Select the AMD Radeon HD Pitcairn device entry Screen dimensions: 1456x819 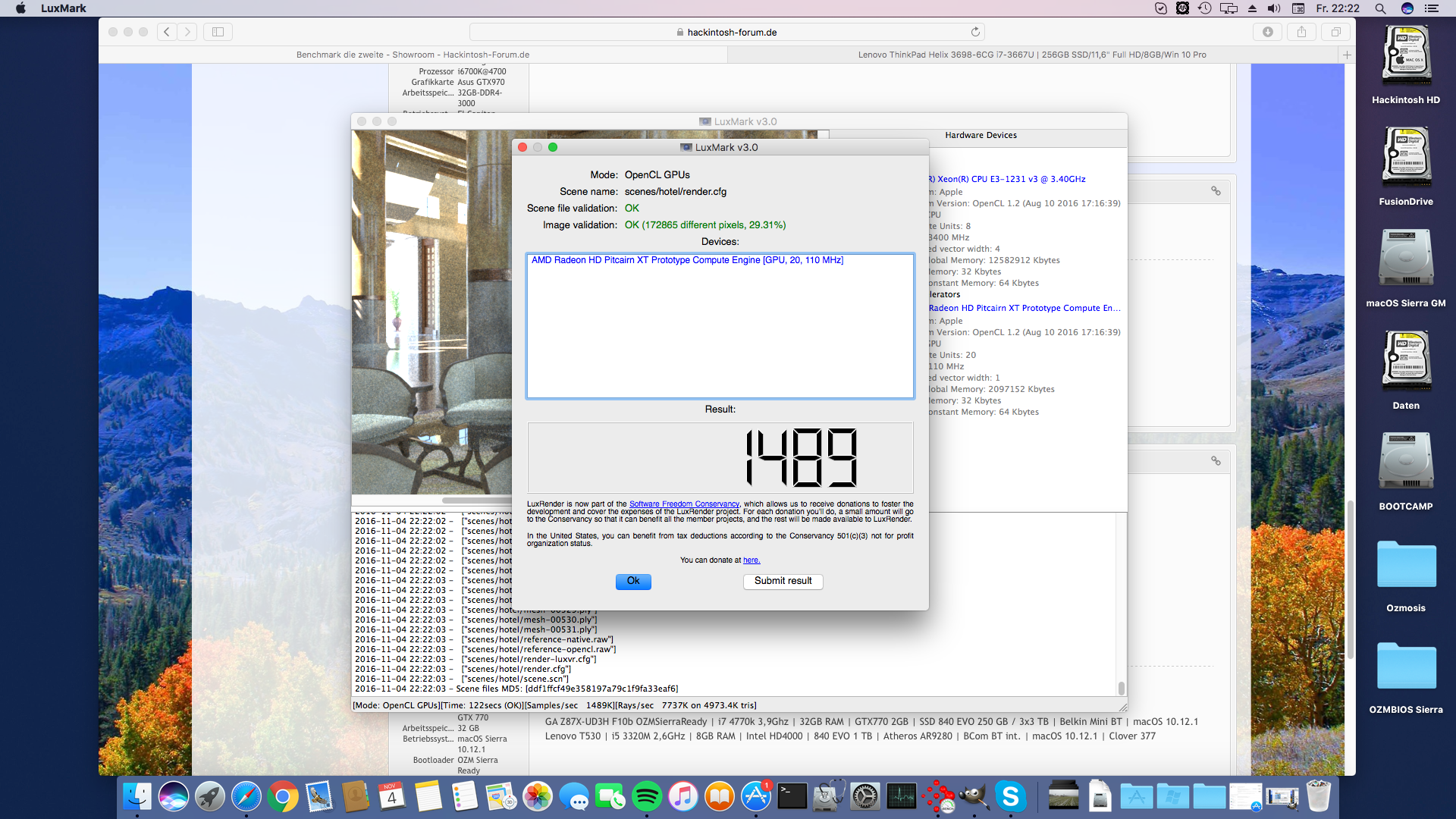(x=687, y=260)
